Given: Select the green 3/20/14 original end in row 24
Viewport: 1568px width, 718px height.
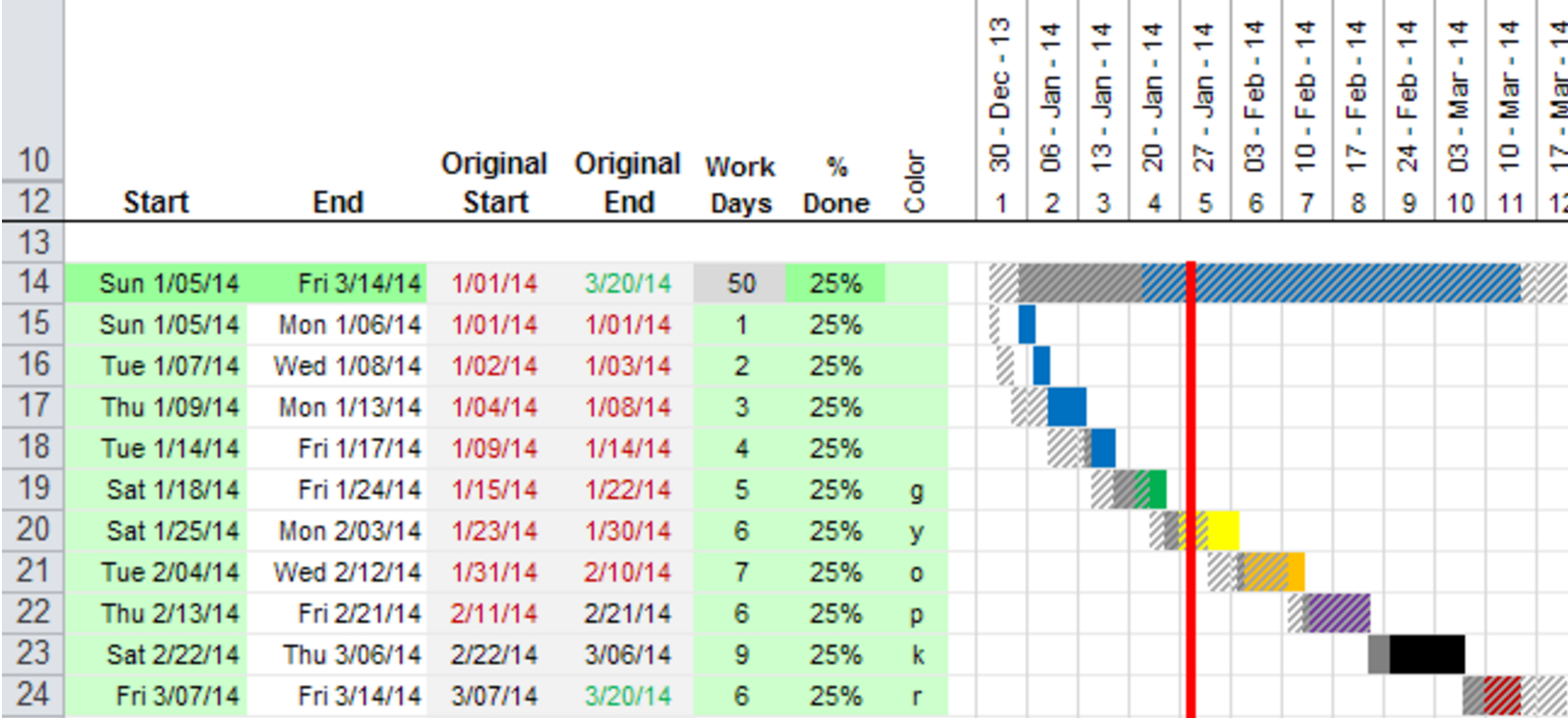Looking at the screenshot, I should [627, 696].
